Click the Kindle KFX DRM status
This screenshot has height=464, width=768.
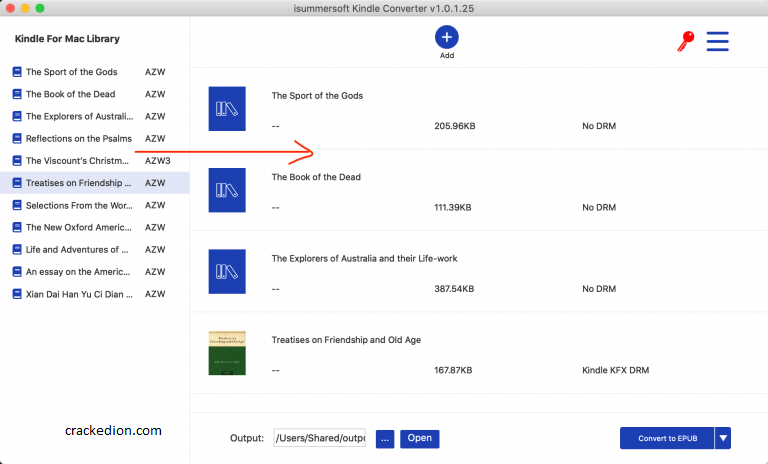click(x=616, y=370)
